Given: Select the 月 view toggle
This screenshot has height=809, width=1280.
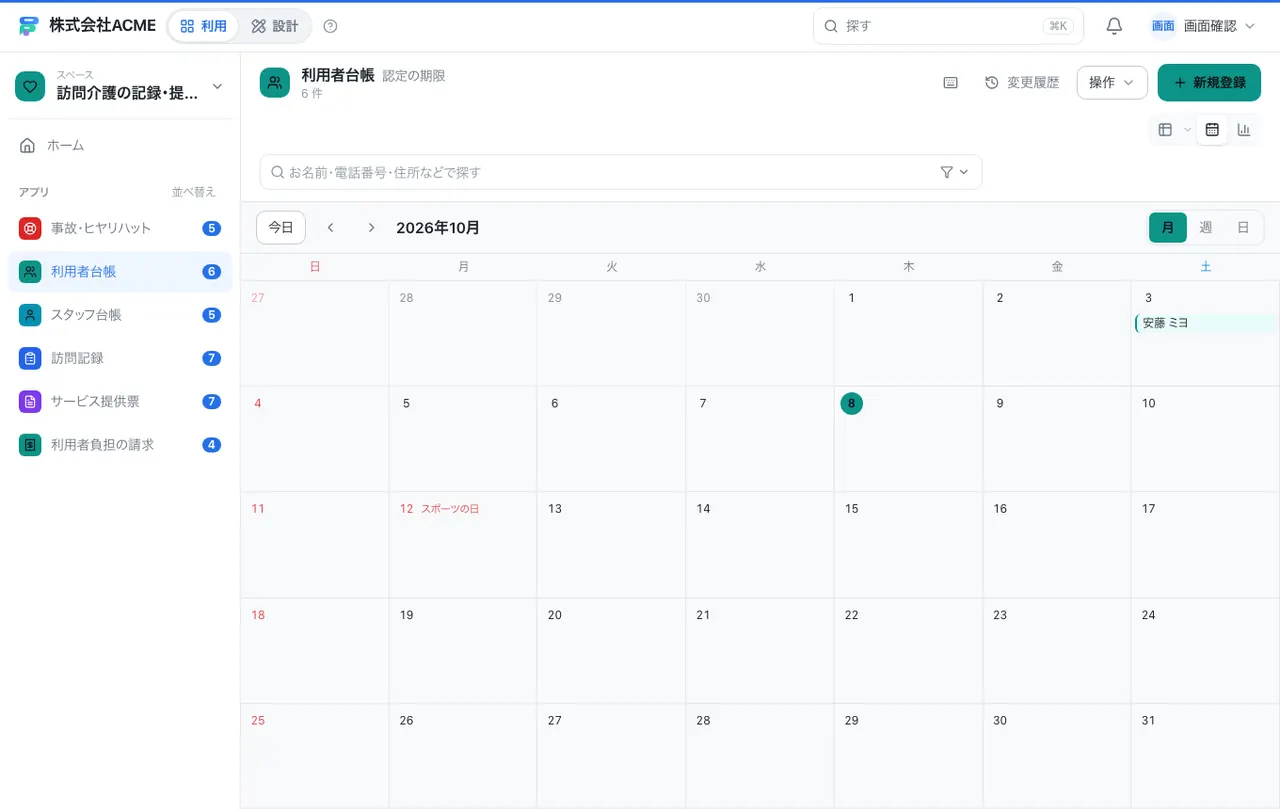Looking at the screenshot, I should pyautogui.click(x=1168, y=227).
